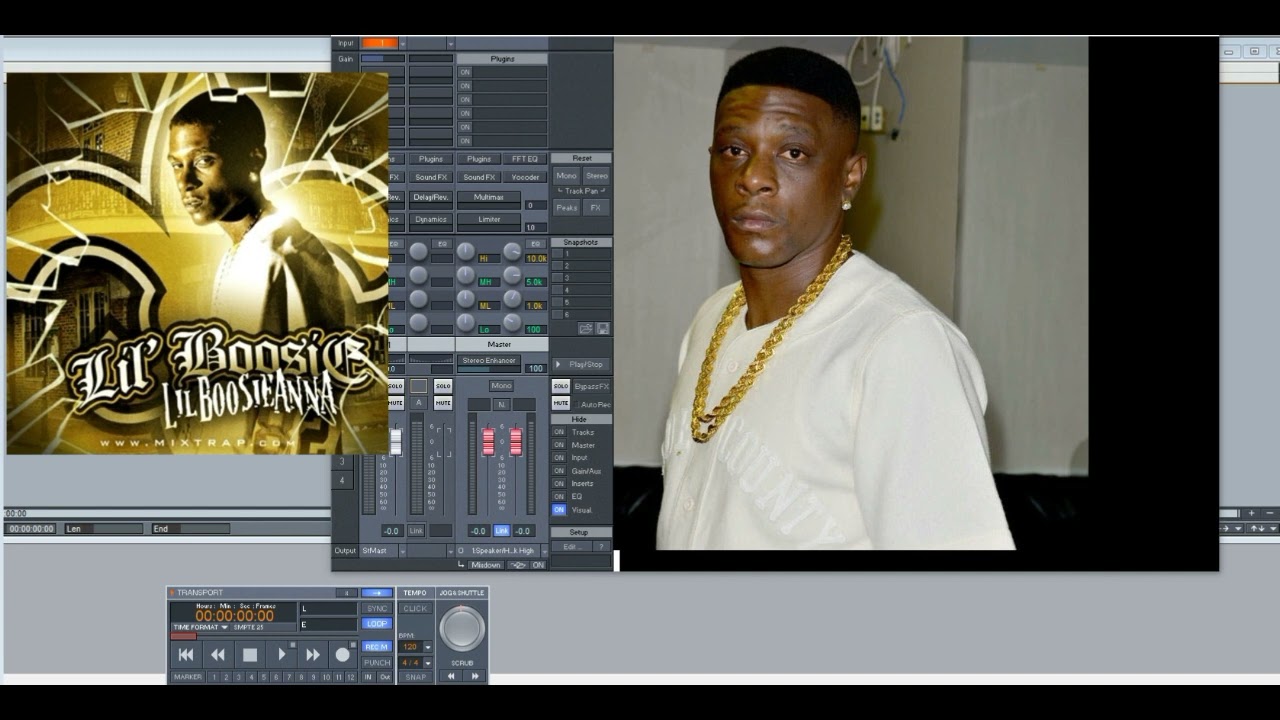
Task: Click the Gain slider bar
Action: tap(383, 59)
